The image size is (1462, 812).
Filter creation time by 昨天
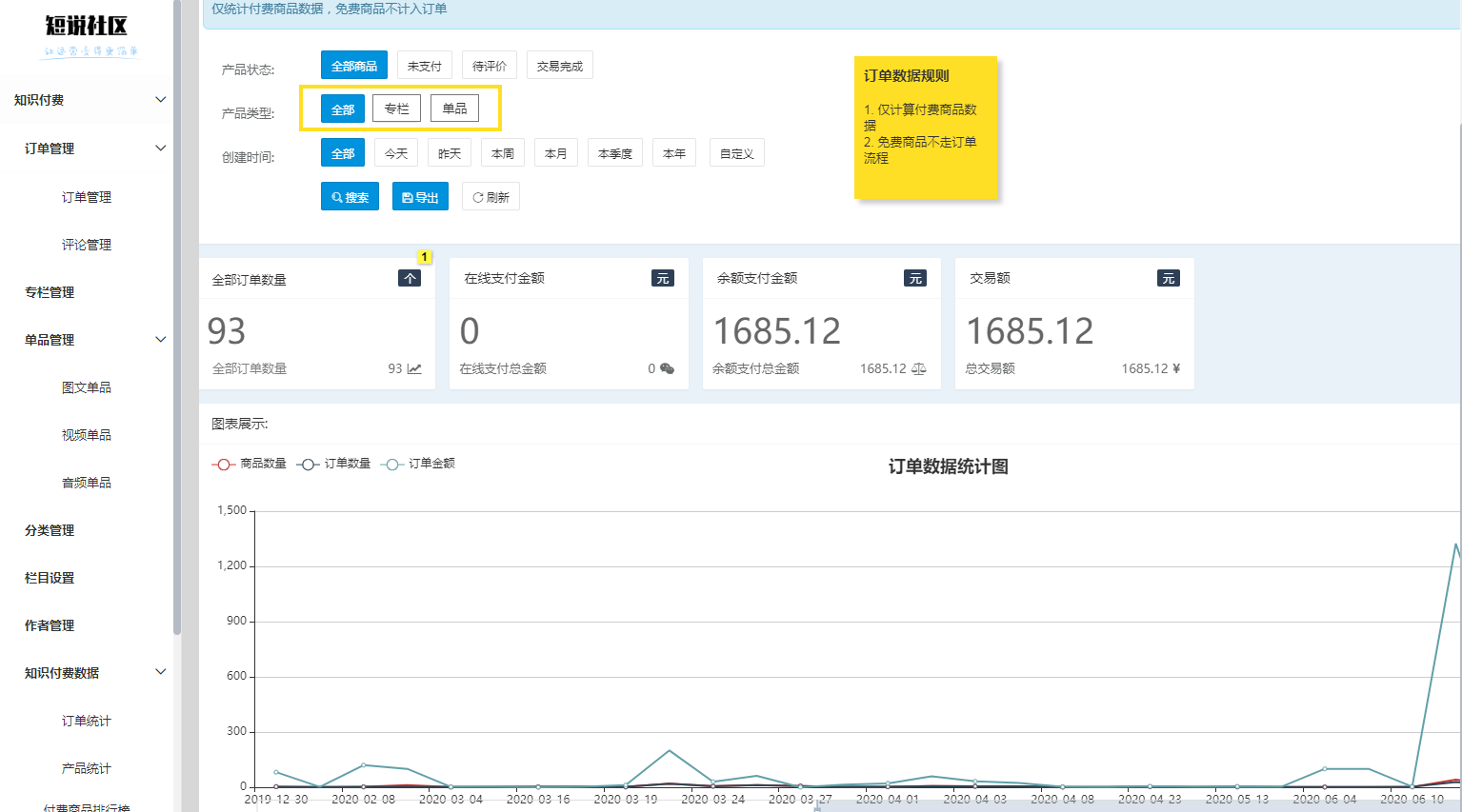(450, 153)
